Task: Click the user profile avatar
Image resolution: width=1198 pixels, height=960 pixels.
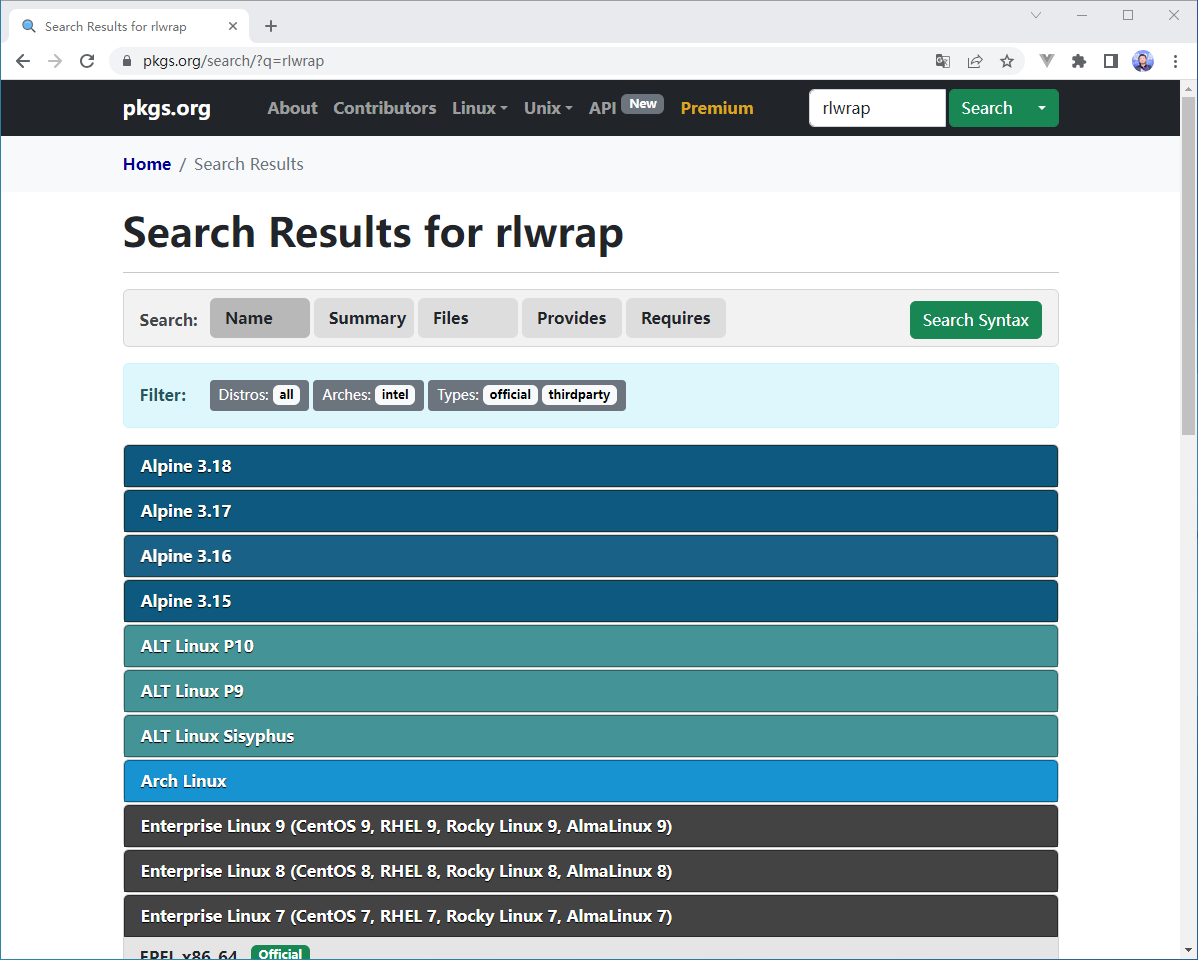Action: 1142,61
